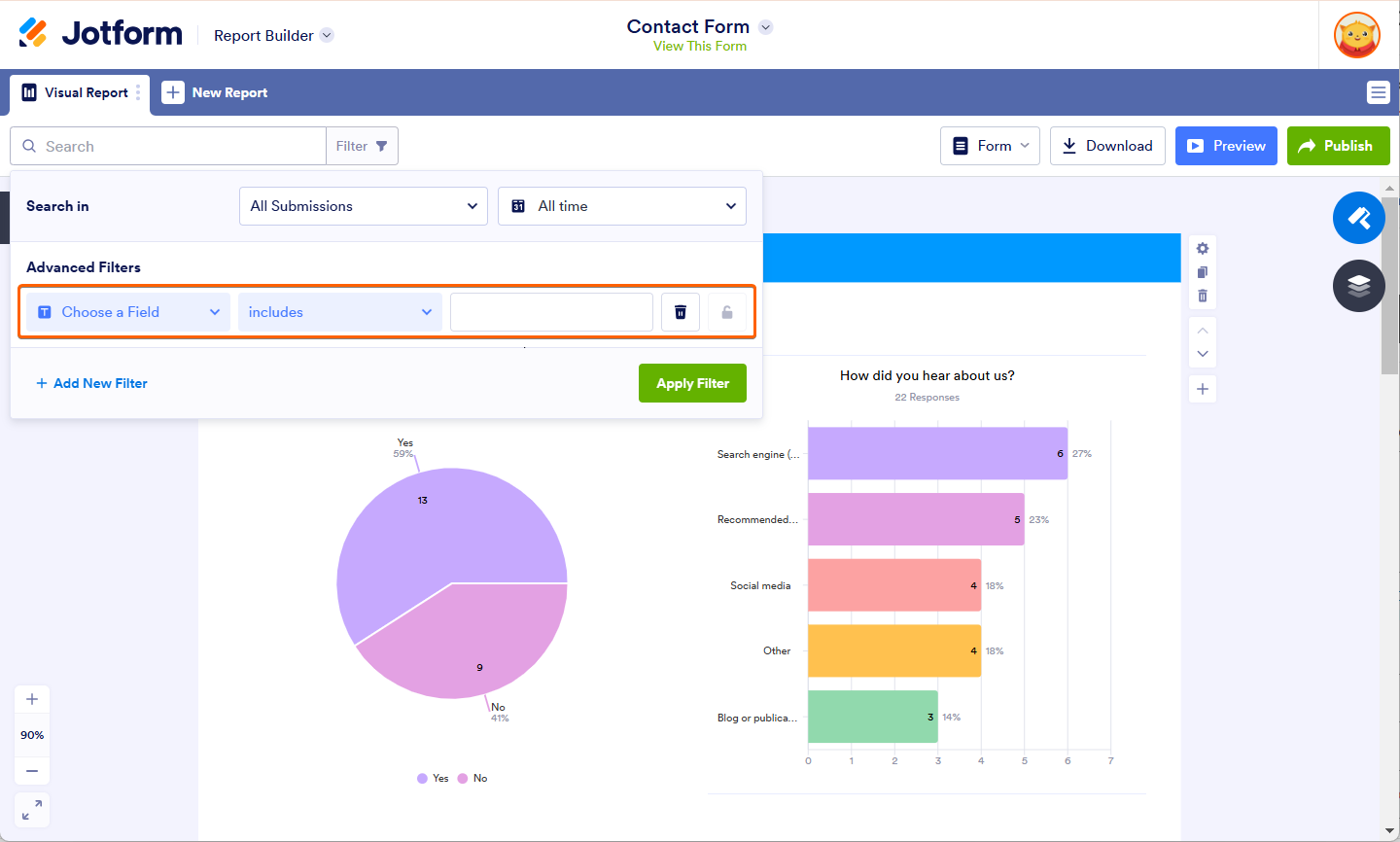1400x842 pixels.
Task: Click the scrollbar down arrow
Action: pyautogui.click(x=1390, y=832)
